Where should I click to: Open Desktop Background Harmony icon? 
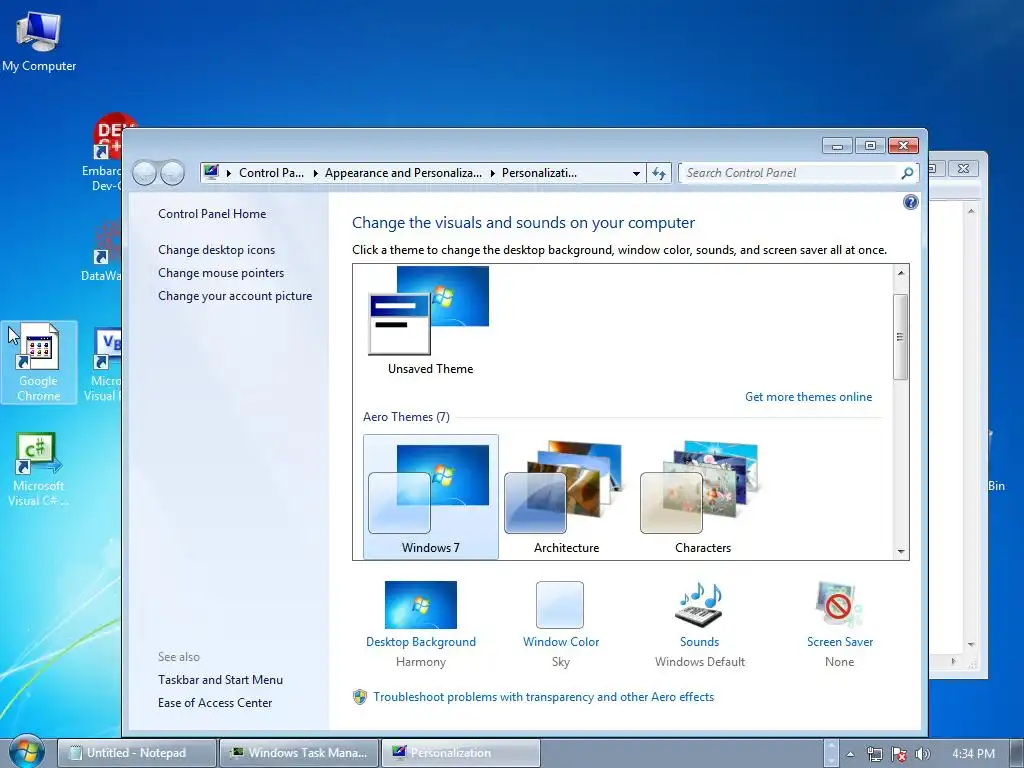point(421,605)
